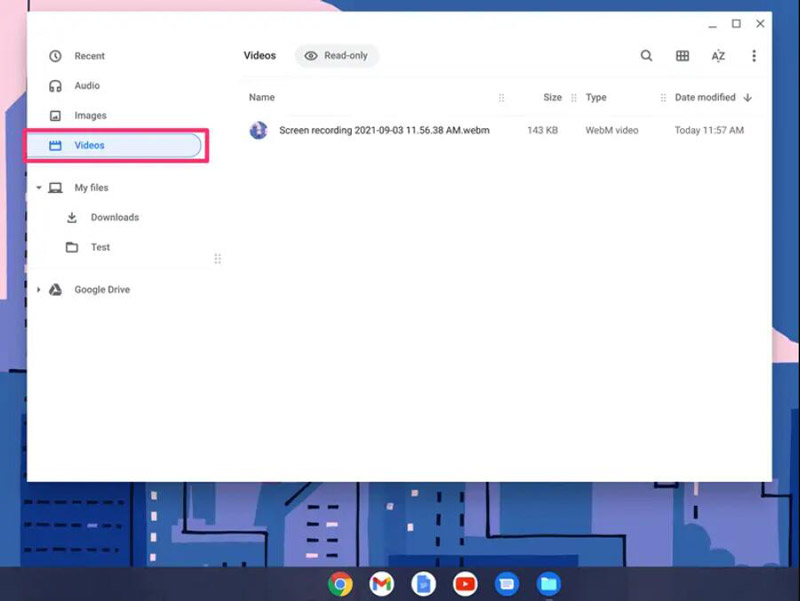Launch Google Docs from the shelf

pyautogui.click(x=423, y=584)
